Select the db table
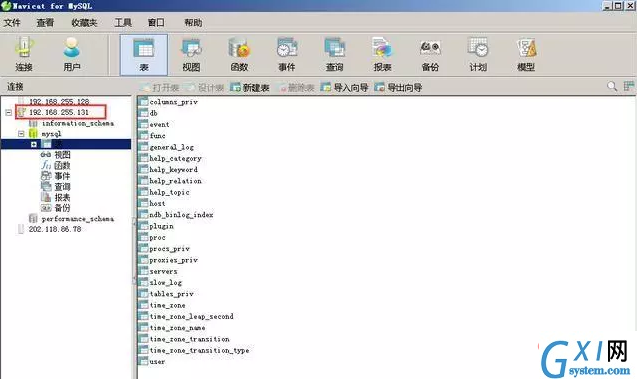This screenshot has height=379, width=637. 153,113
